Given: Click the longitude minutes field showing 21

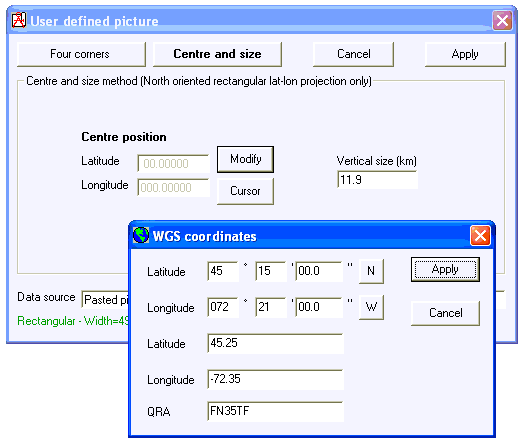Looking at the screenshot, I should 271,307.
